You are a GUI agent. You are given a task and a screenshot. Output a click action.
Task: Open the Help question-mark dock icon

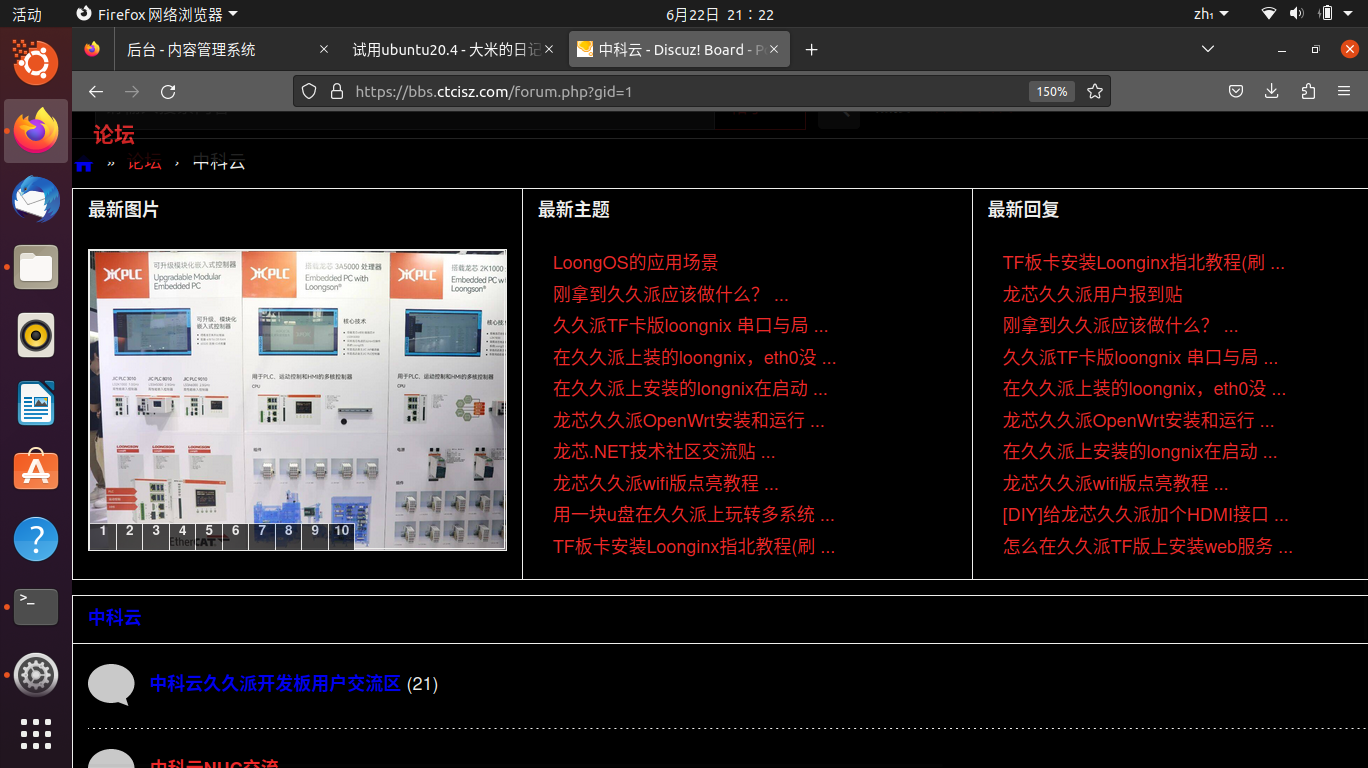36,539
